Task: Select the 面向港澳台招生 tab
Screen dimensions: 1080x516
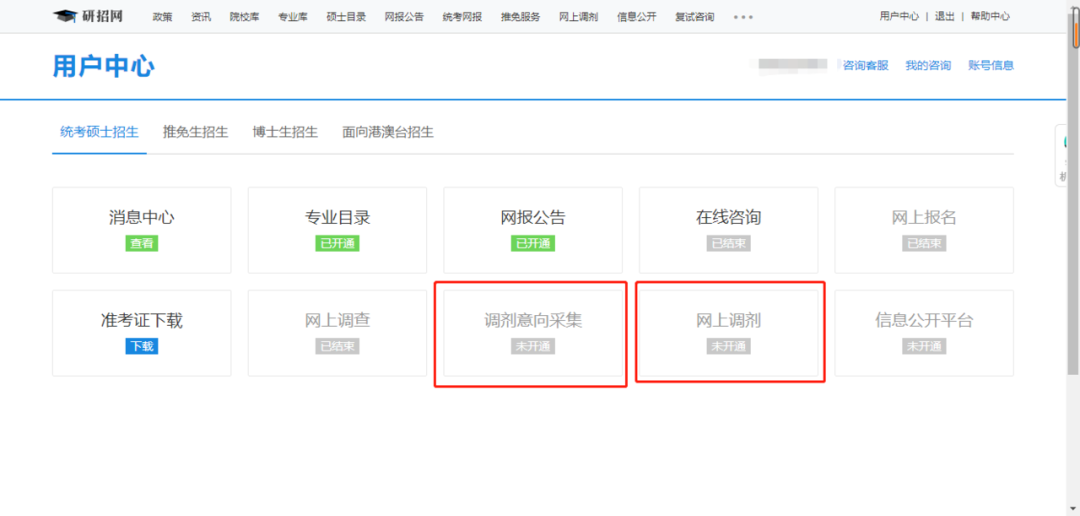Action: coord(387,132)
